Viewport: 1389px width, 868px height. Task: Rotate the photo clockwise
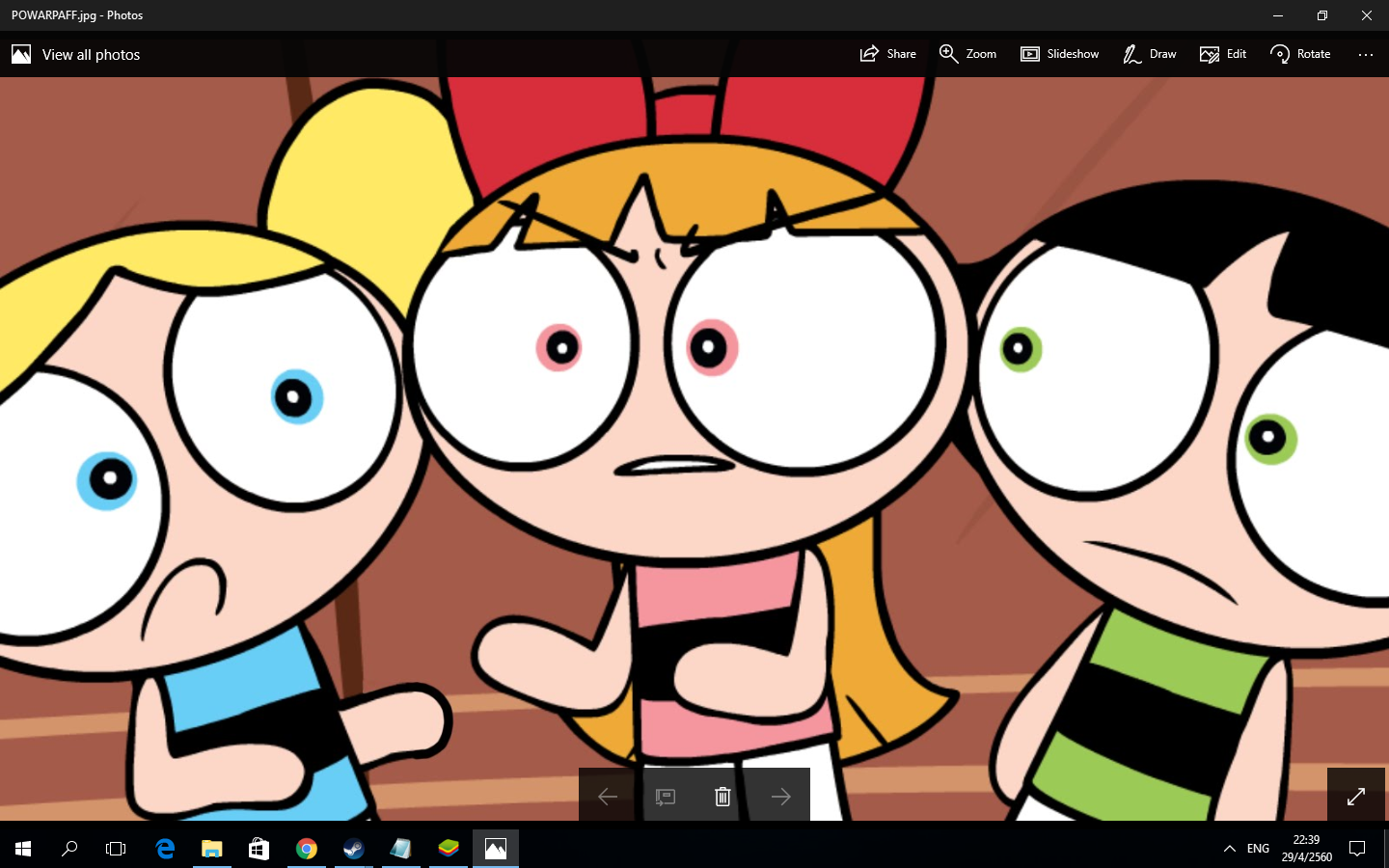1300,54
